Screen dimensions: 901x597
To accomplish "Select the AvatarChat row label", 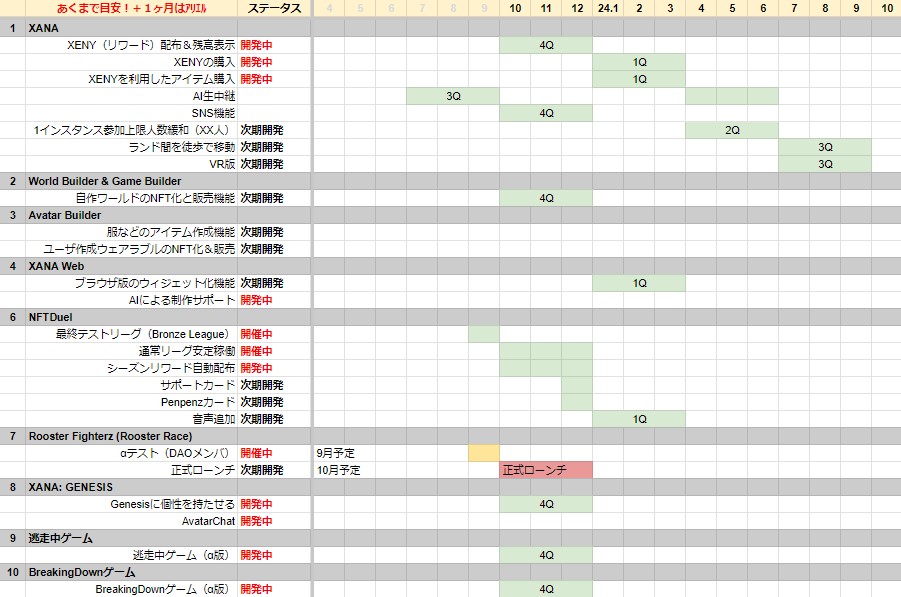I will pyautogui.click(x=209, y=521).
